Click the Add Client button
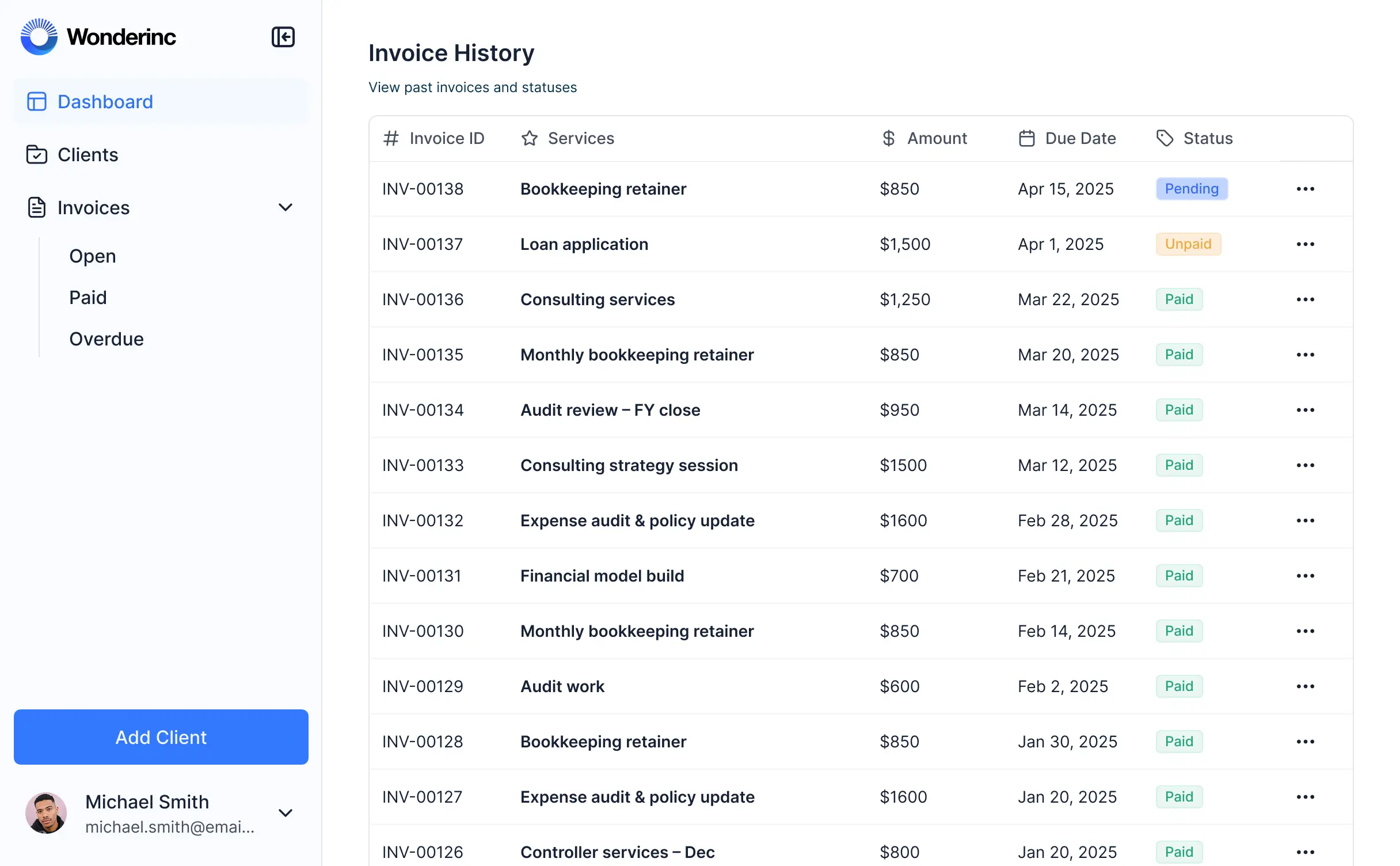This screenshot has width=1400, height=866. click(161, 737)
